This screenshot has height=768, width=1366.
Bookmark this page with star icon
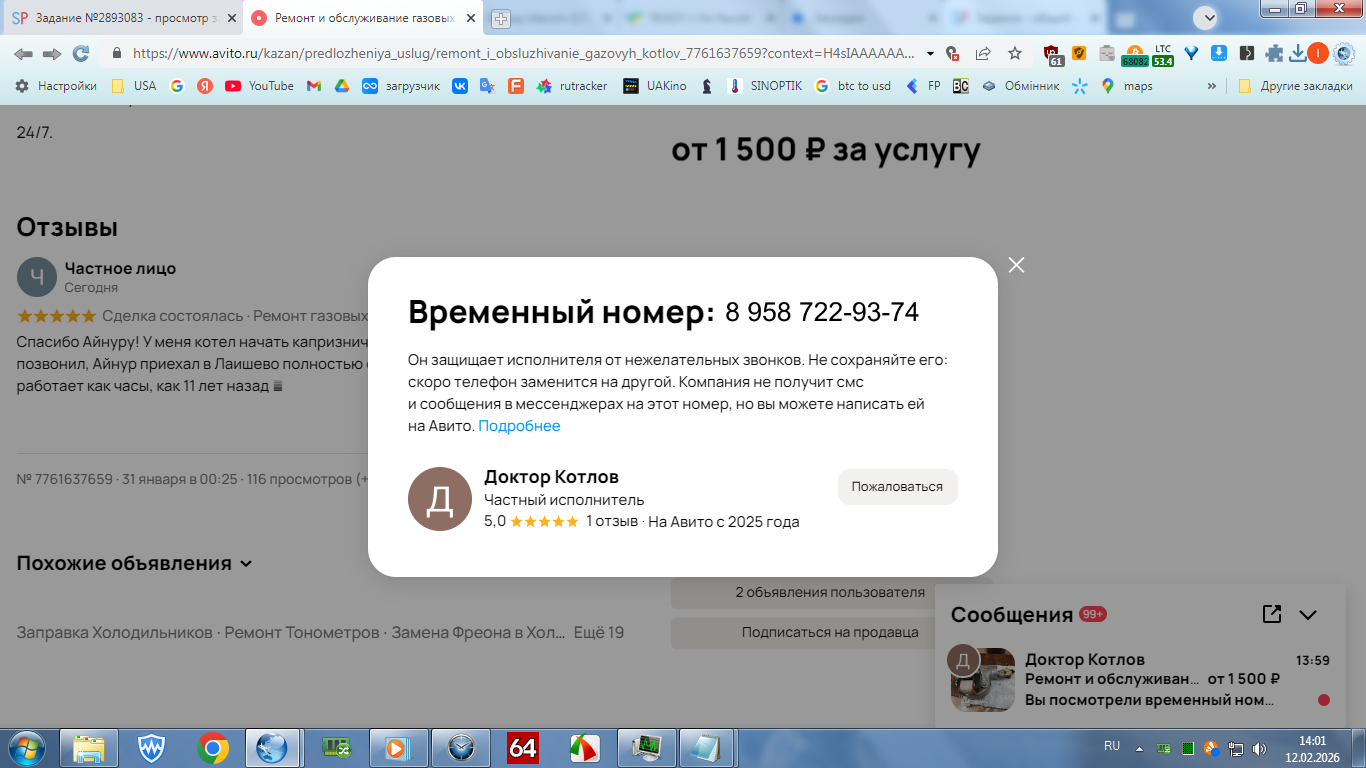(x=1015, y=54)
